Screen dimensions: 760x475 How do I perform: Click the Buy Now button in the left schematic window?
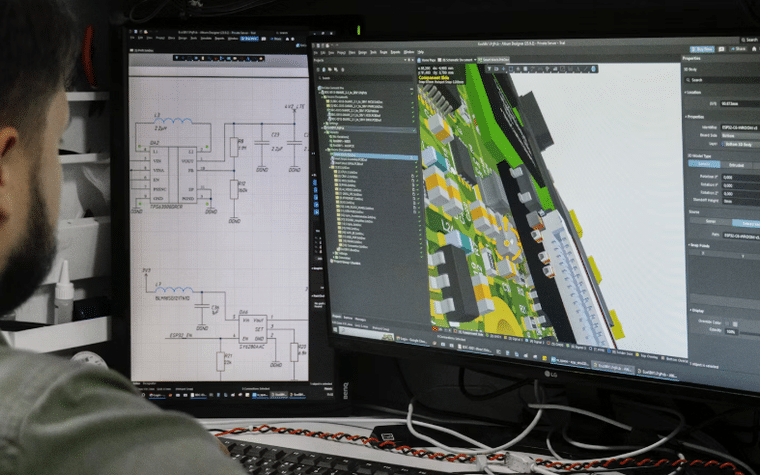pos(249,38)
